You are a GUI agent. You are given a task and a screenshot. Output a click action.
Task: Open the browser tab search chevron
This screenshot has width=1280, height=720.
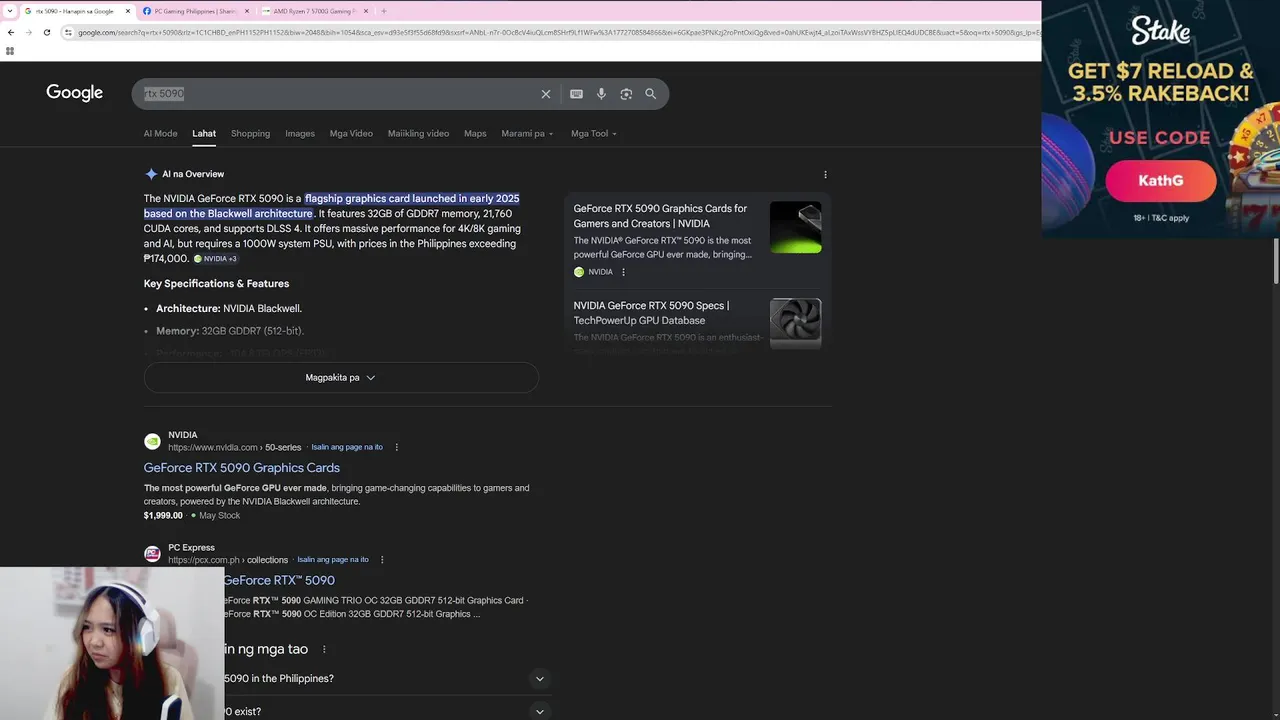click(x=10, y=11)
